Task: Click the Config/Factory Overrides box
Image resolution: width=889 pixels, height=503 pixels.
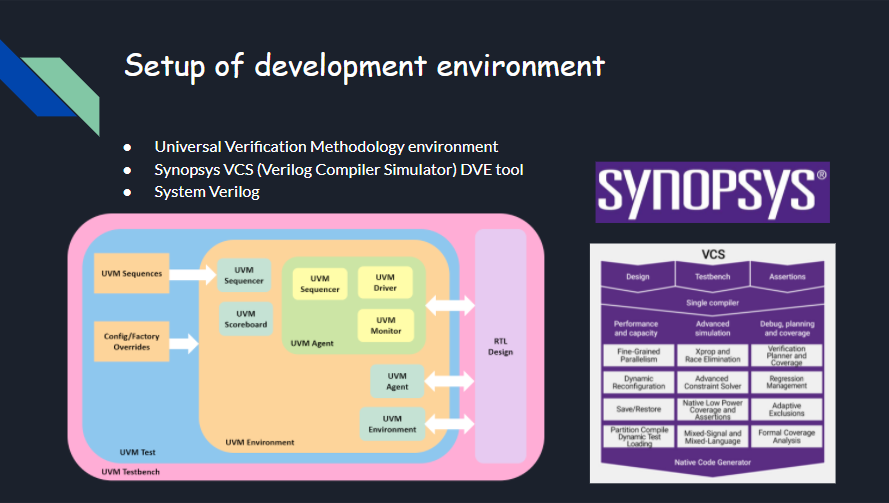Action: click(x=132, y=341)
